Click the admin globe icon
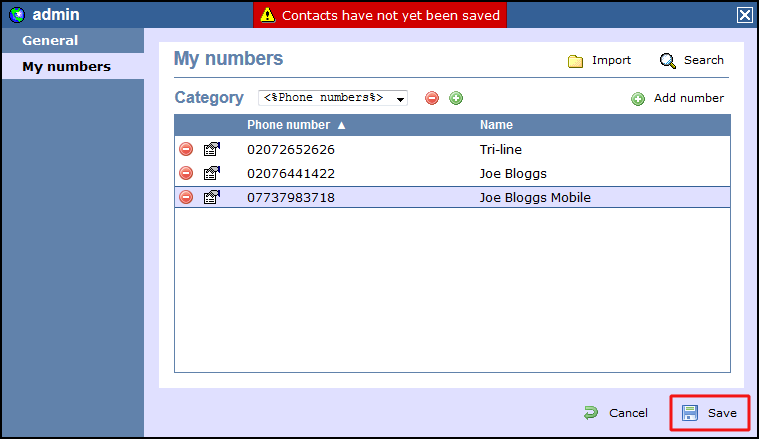The image size is (759, 439). tap(17, 15)
